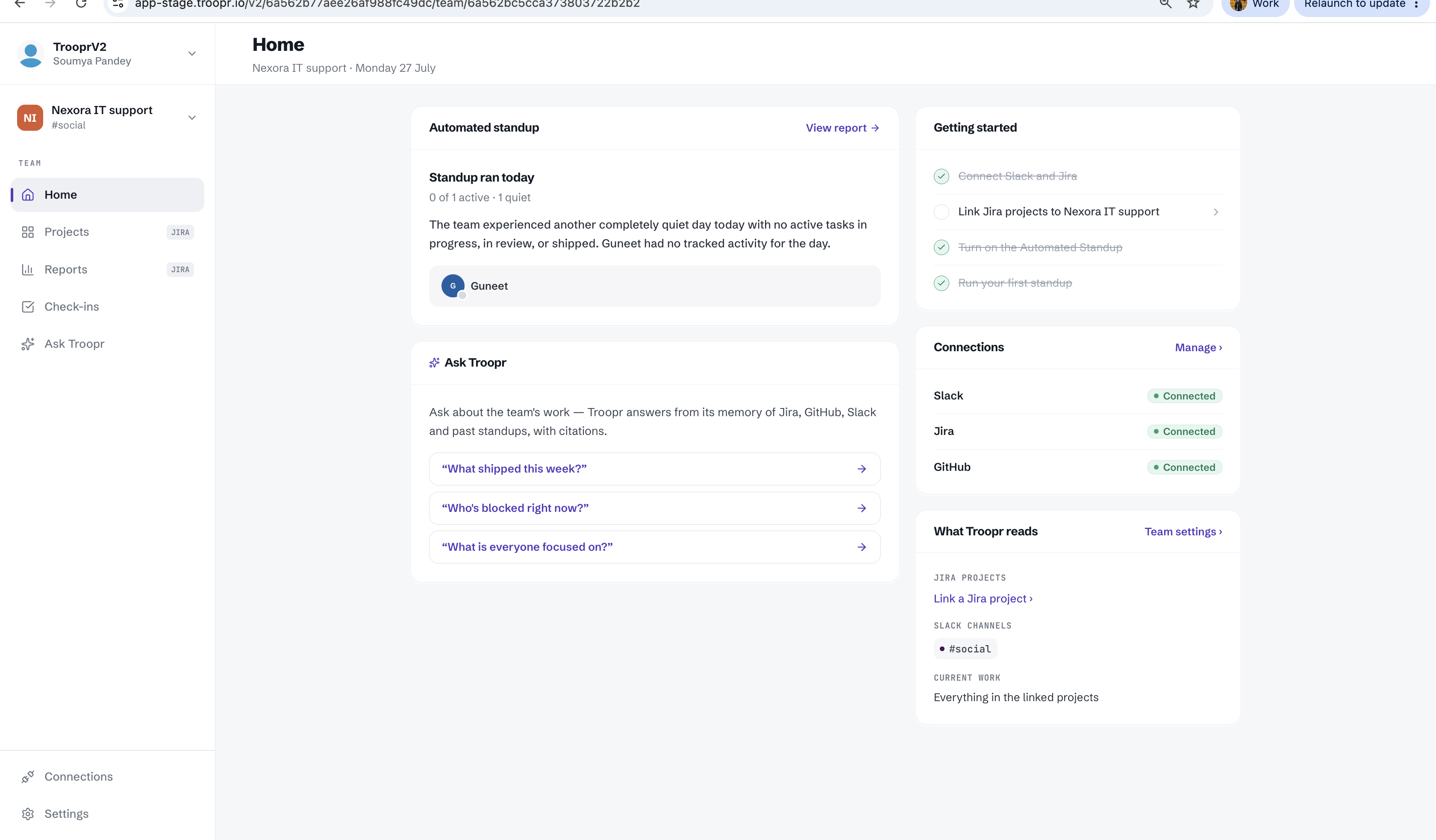Click the NI team avatar badge
The height and width of the screenshot is (840, 1436).
pos(30,117)
